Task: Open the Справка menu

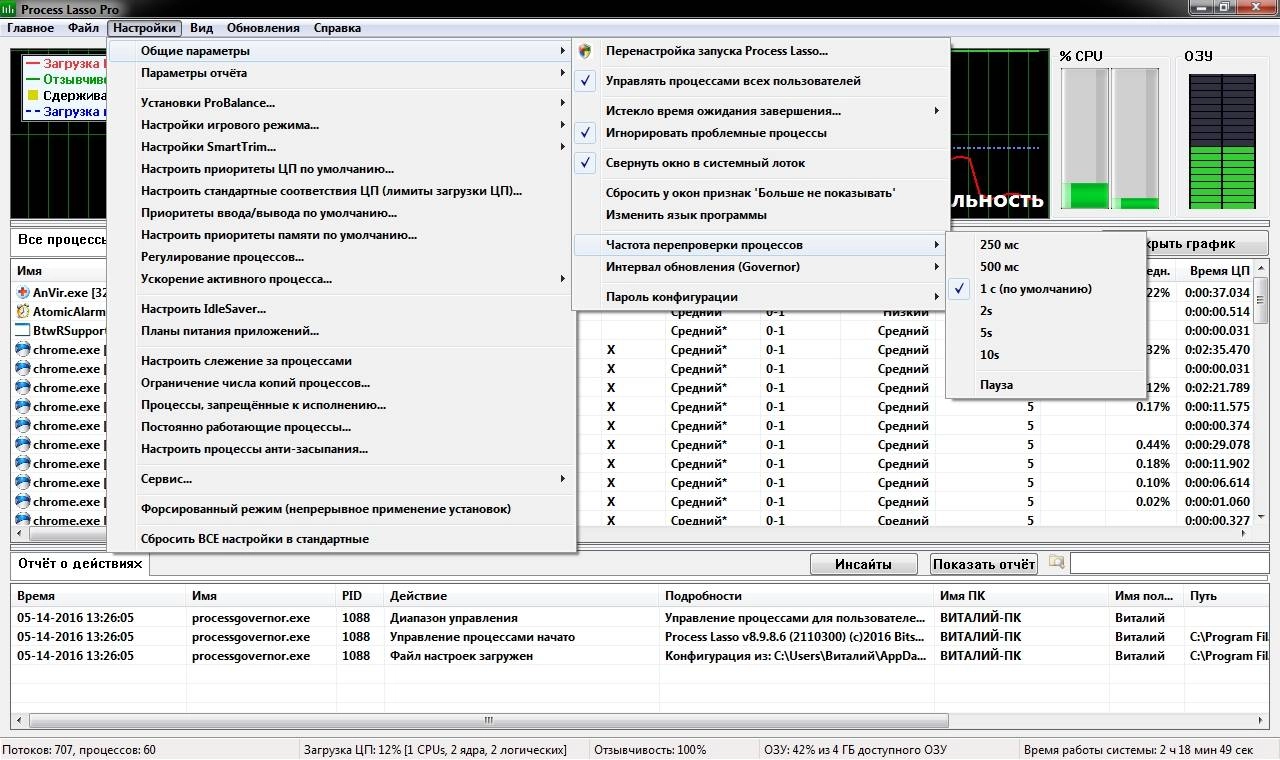Action: (x=338, y=28)
